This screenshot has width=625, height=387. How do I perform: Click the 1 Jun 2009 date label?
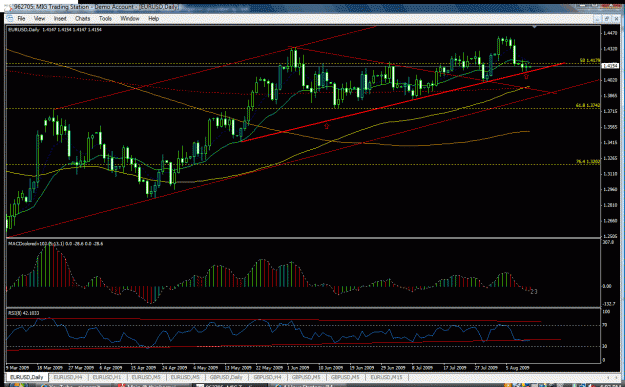pyautogui.click(x=299, y=367)
